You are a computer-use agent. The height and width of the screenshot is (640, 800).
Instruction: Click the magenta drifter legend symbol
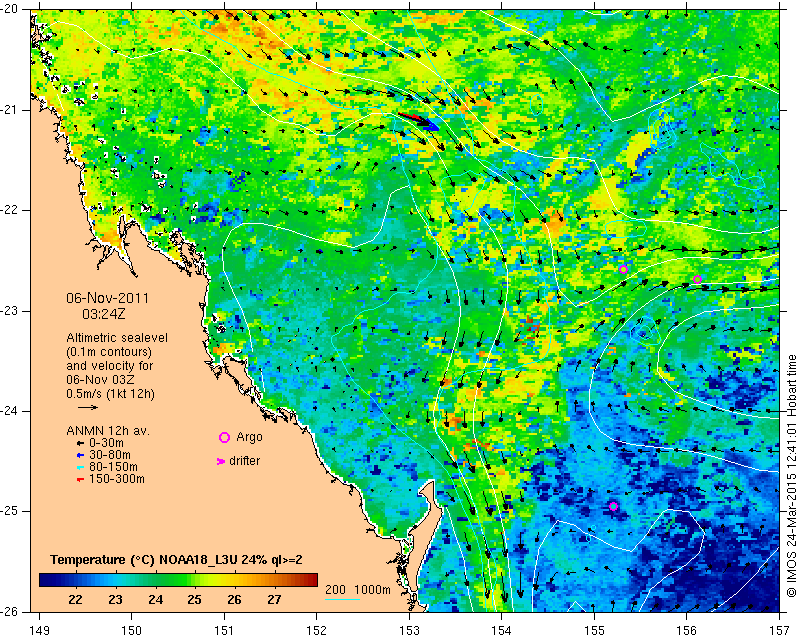click(x=221, y=461)
